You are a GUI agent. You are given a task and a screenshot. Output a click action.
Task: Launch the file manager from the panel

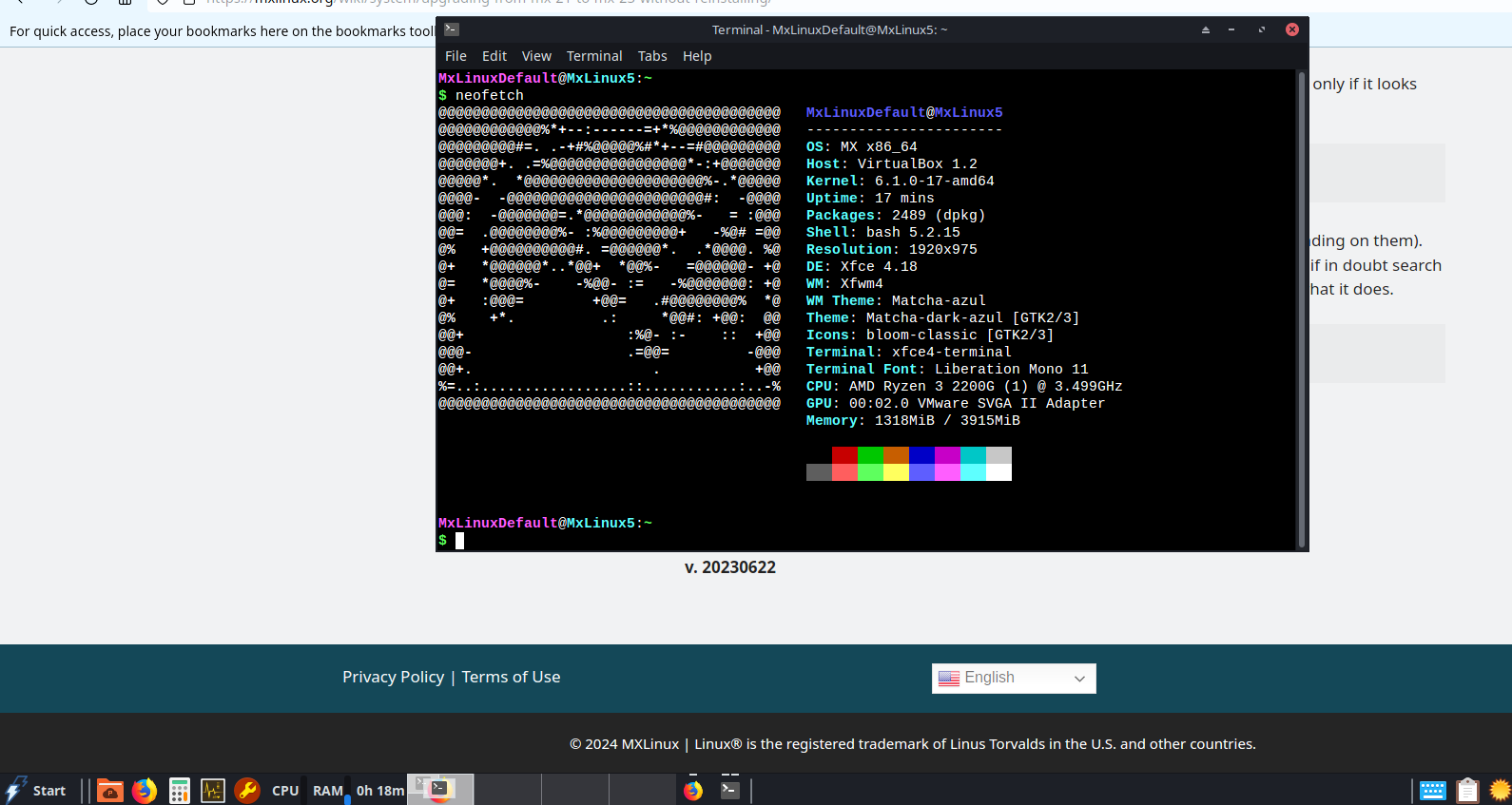[110, 790]
